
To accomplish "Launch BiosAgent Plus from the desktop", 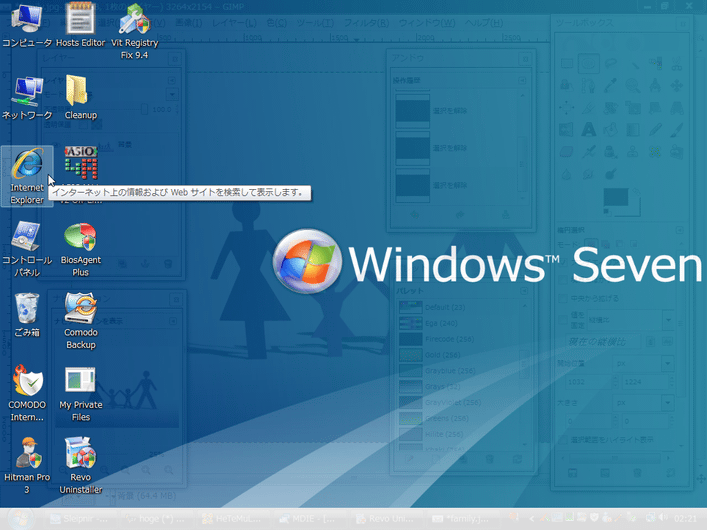I will point(81,249).
